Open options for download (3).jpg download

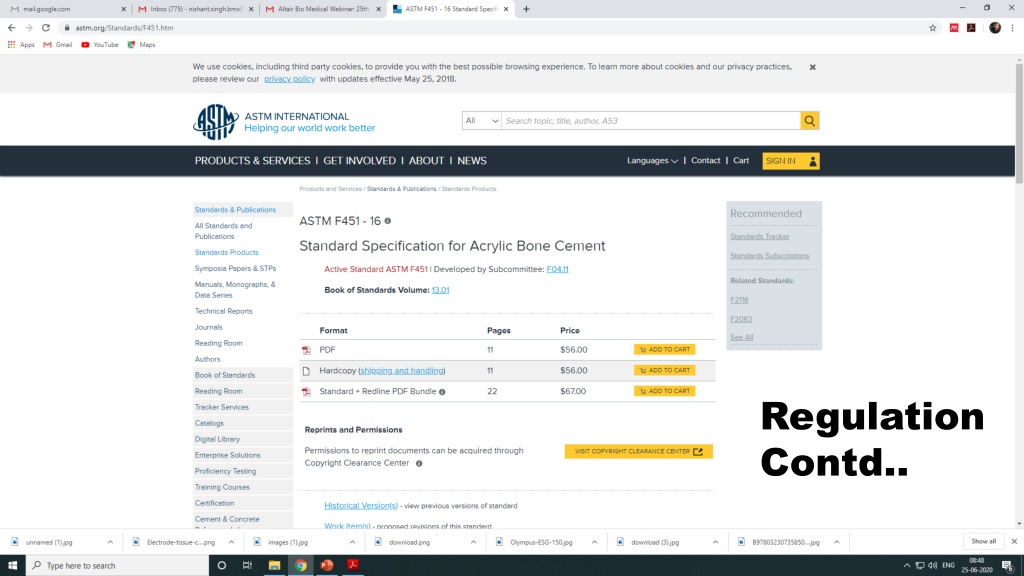(716, 542)
